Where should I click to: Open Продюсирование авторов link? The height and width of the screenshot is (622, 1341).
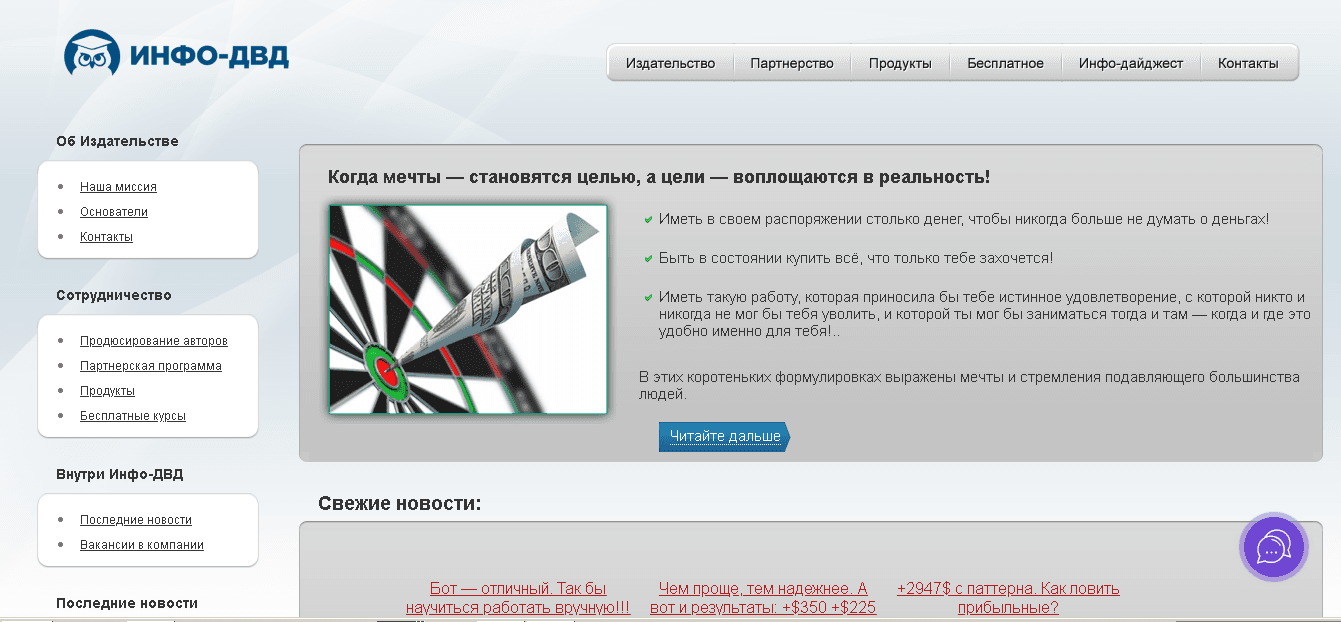[x=154, y=341]
